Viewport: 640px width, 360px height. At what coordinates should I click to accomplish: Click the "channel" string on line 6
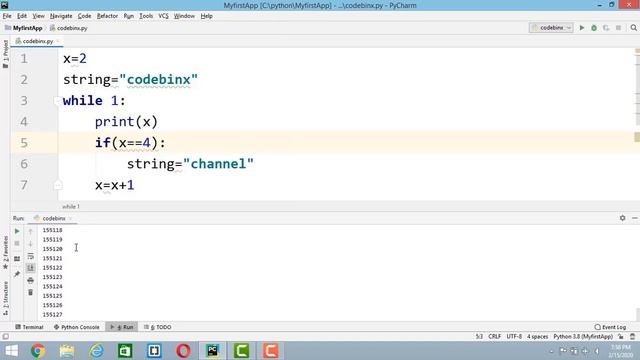(218, 164)
